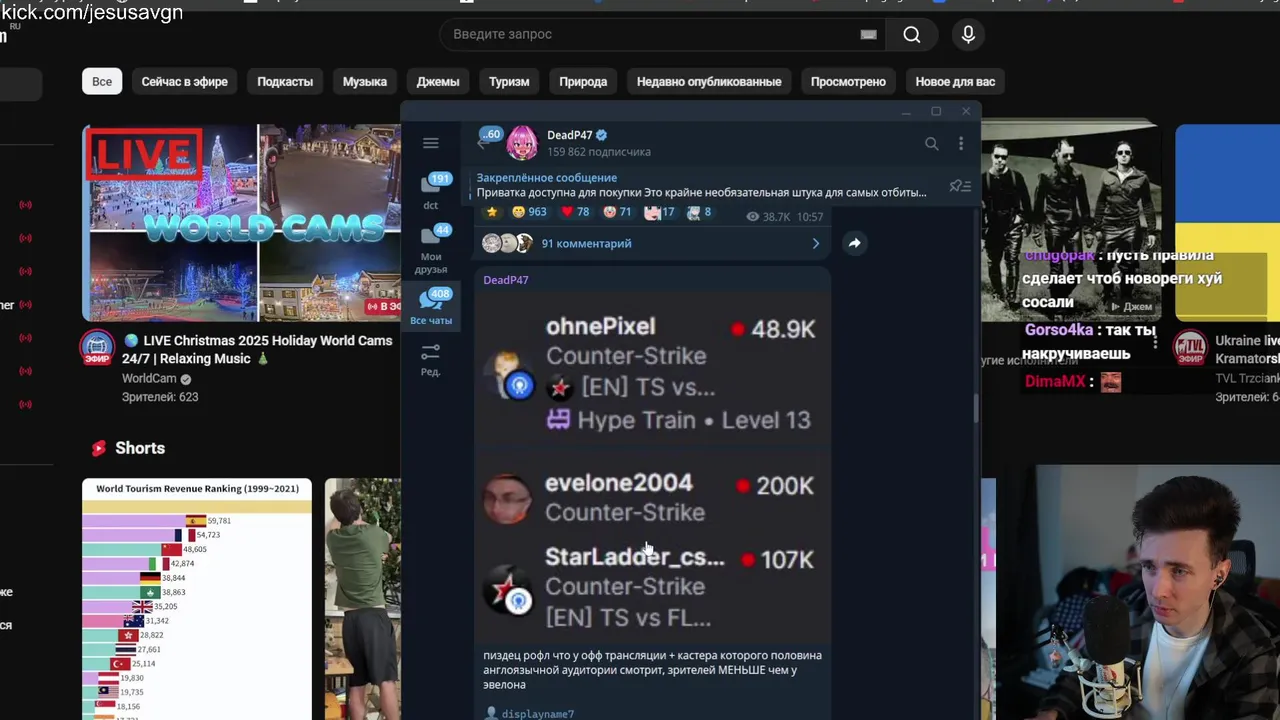1280x720 pixels.
Task: Click Зрителей: 623 viewer count text
Action: coord(160,397)
